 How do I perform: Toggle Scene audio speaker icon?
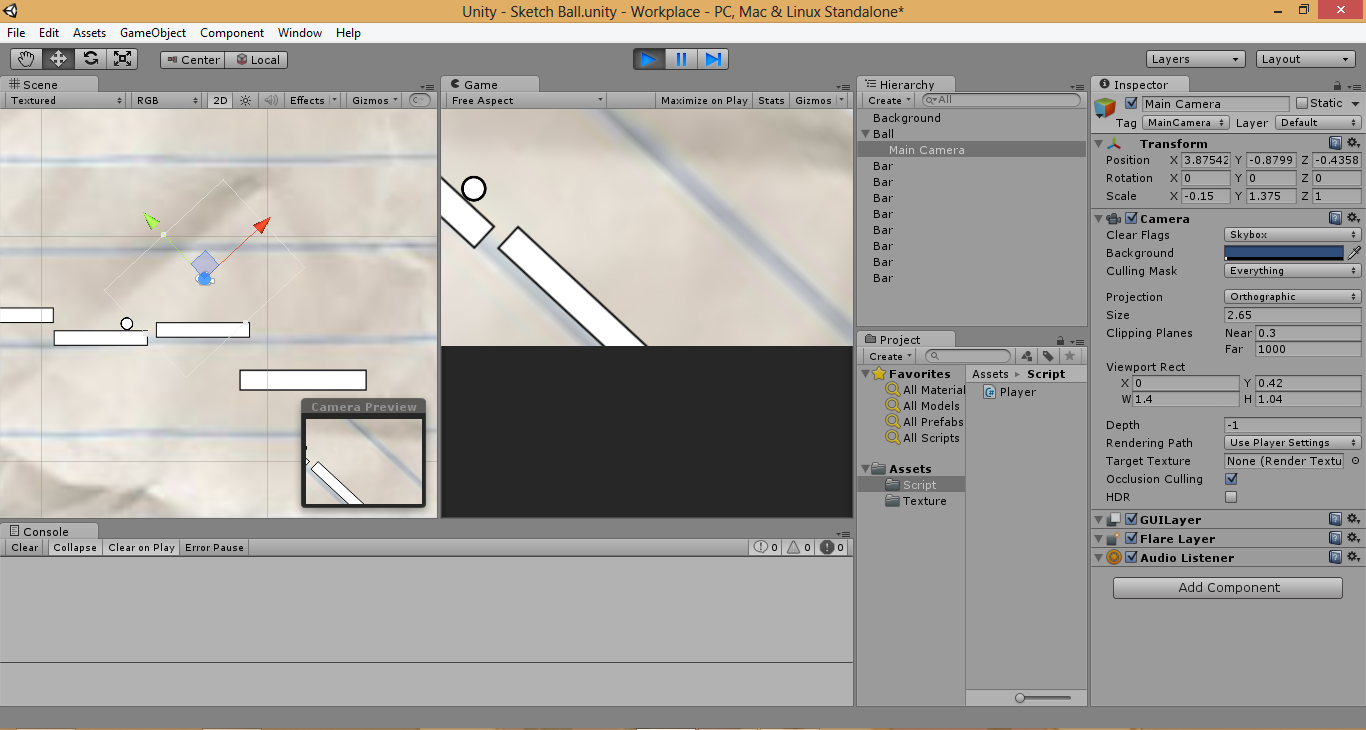pos(270,100)
